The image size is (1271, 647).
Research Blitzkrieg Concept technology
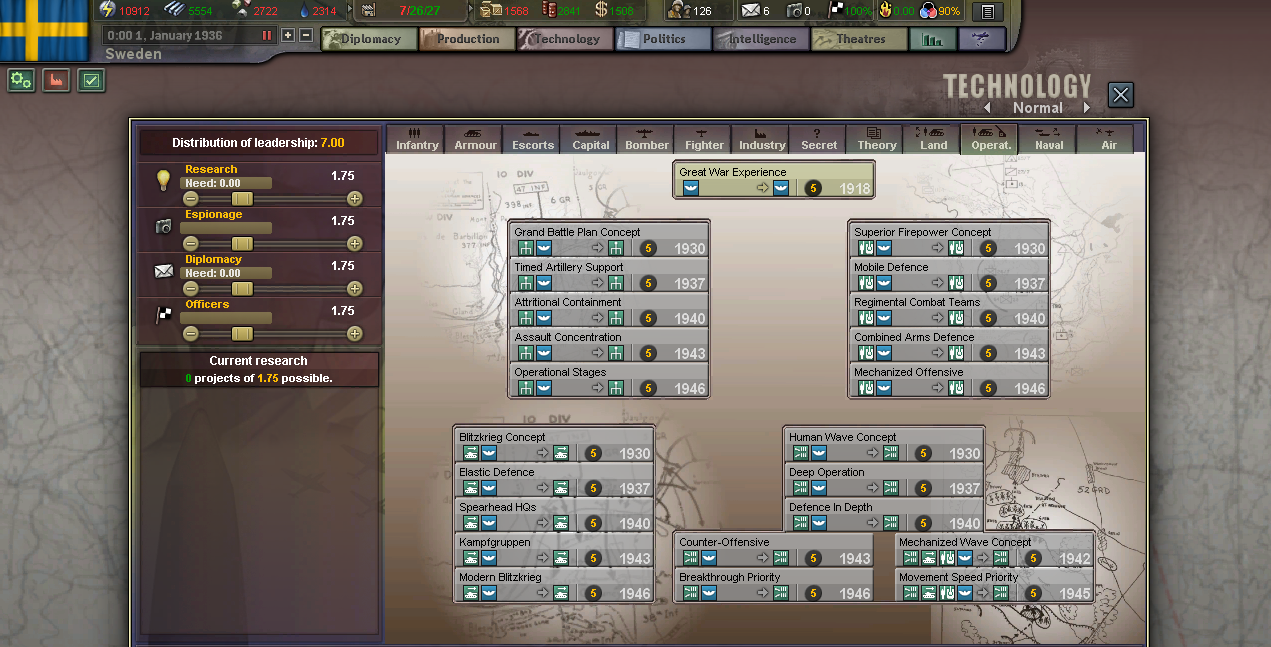[554, 445]
